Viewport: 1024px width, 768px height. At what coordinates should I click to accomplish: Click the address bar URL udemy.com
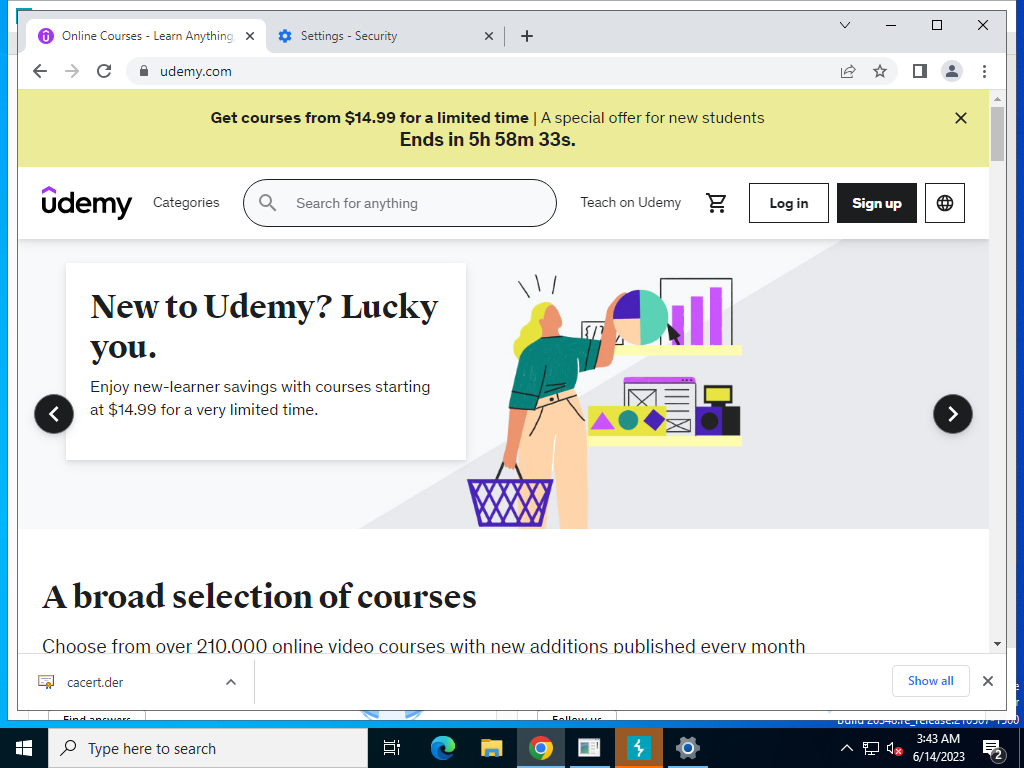(x=195, y=71)
